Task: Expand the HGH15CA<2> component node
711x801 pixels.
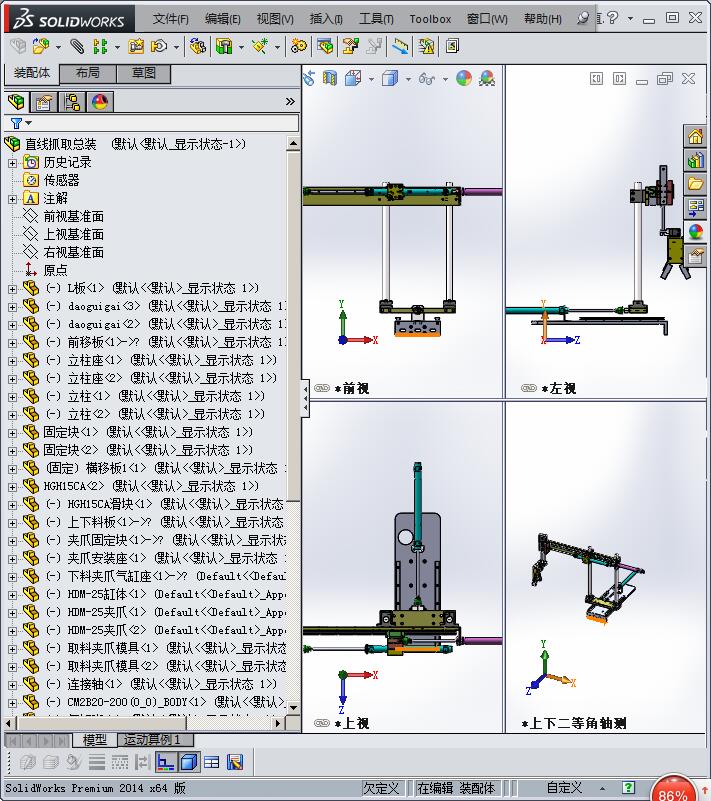Action: tap(12, 487)
